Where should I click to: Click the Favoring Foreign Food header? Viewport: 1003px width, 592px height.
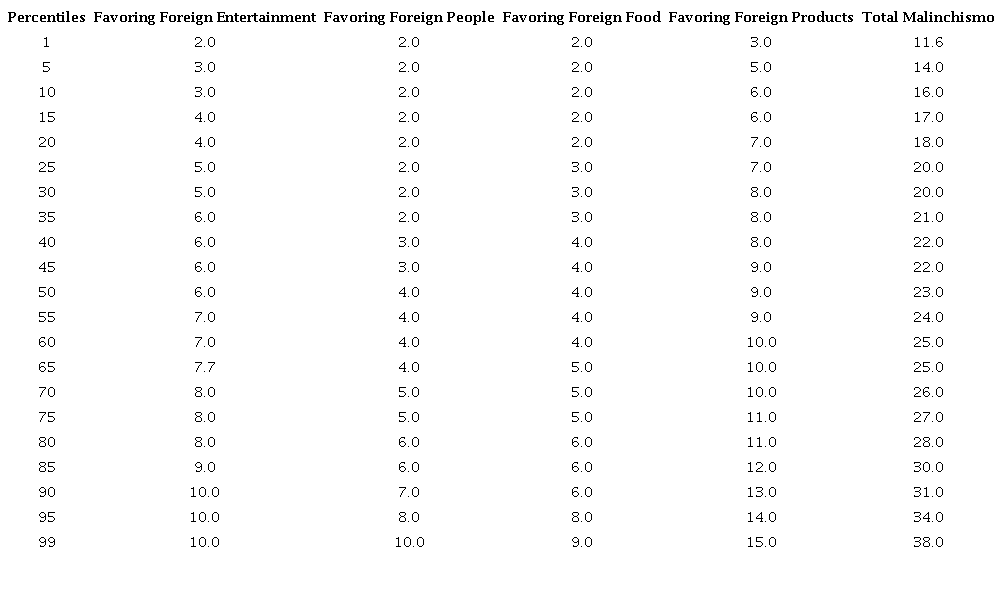coord(581,17)
